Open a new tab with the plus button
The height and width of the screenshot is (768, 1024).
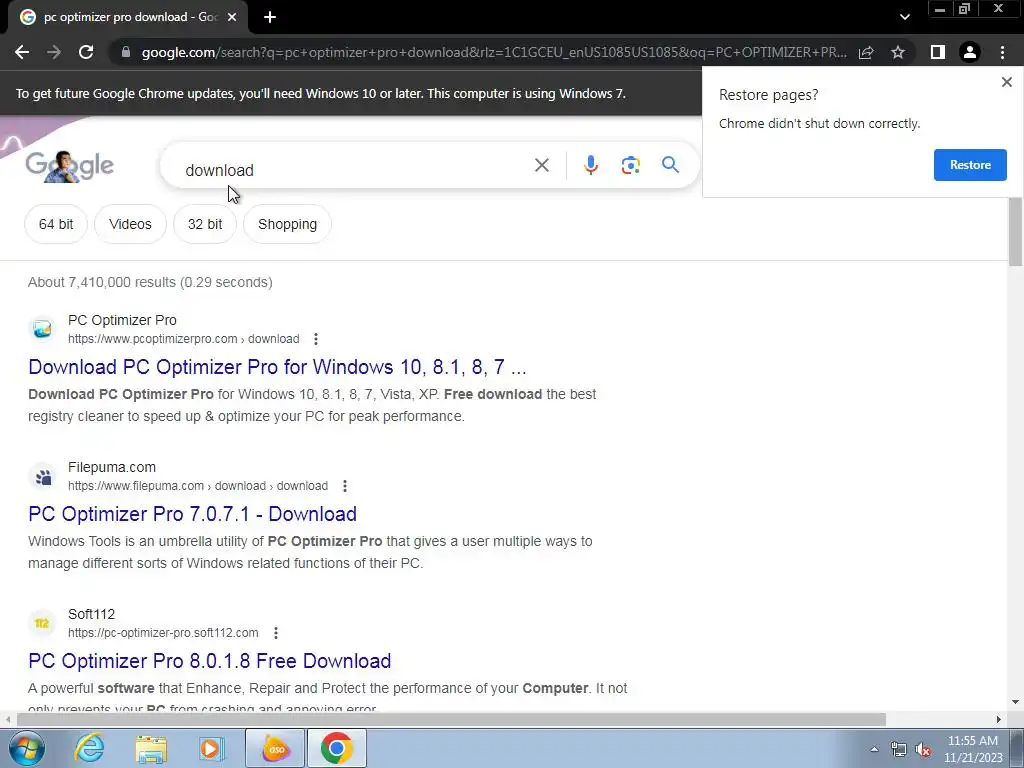(x=270, y=17)
